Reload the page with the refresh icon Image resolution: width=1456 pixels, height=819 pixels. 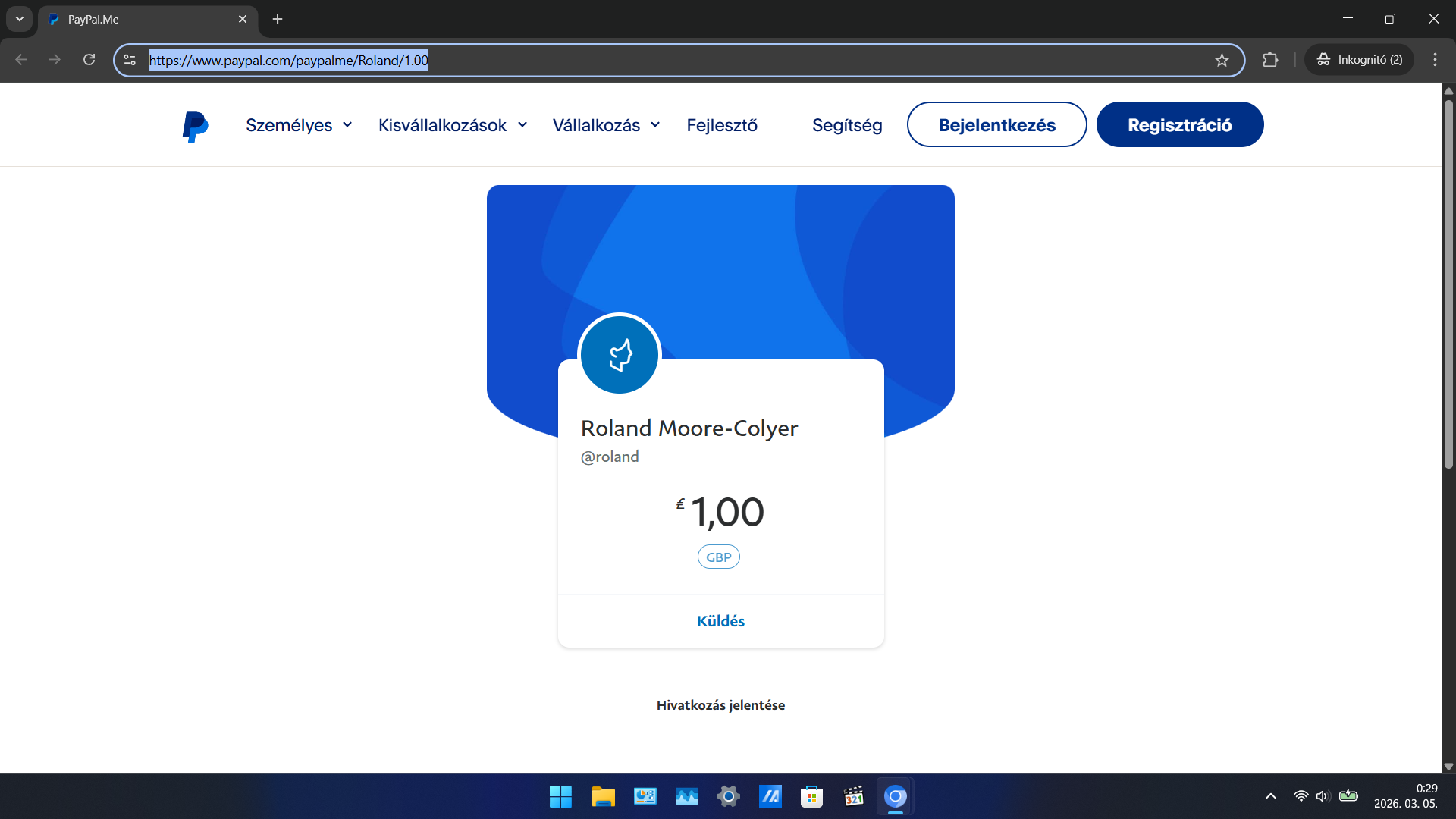tap(89, 60)
